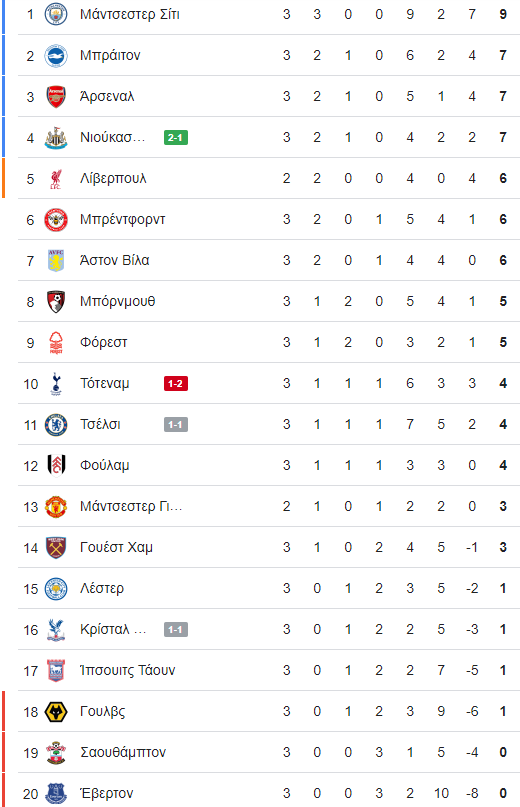Click the Chelsea club crest
Viewport: 520px width, 807px height.
(56, 425)
